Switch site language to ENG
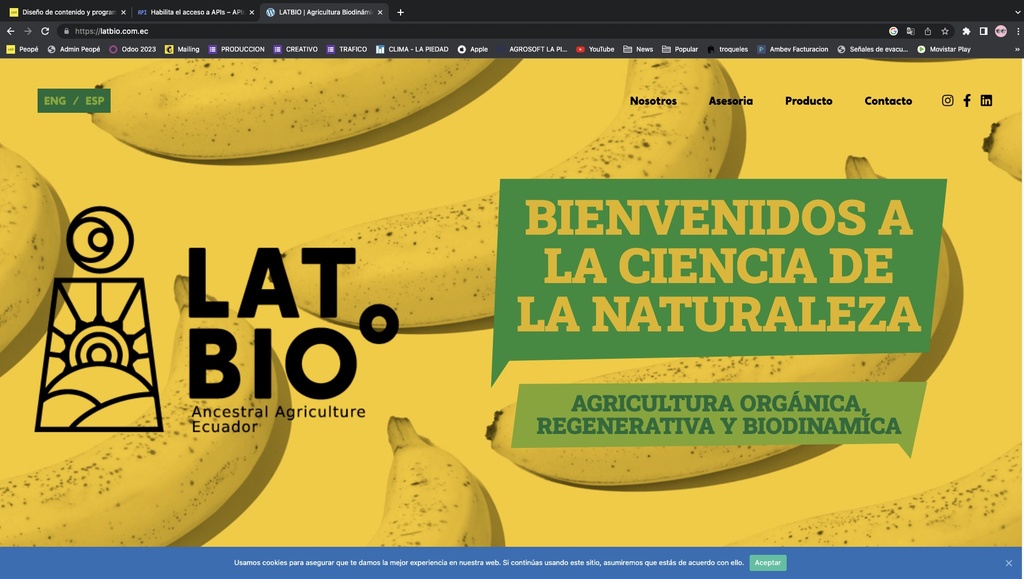 pyautogui.click(x=55, y=101)
